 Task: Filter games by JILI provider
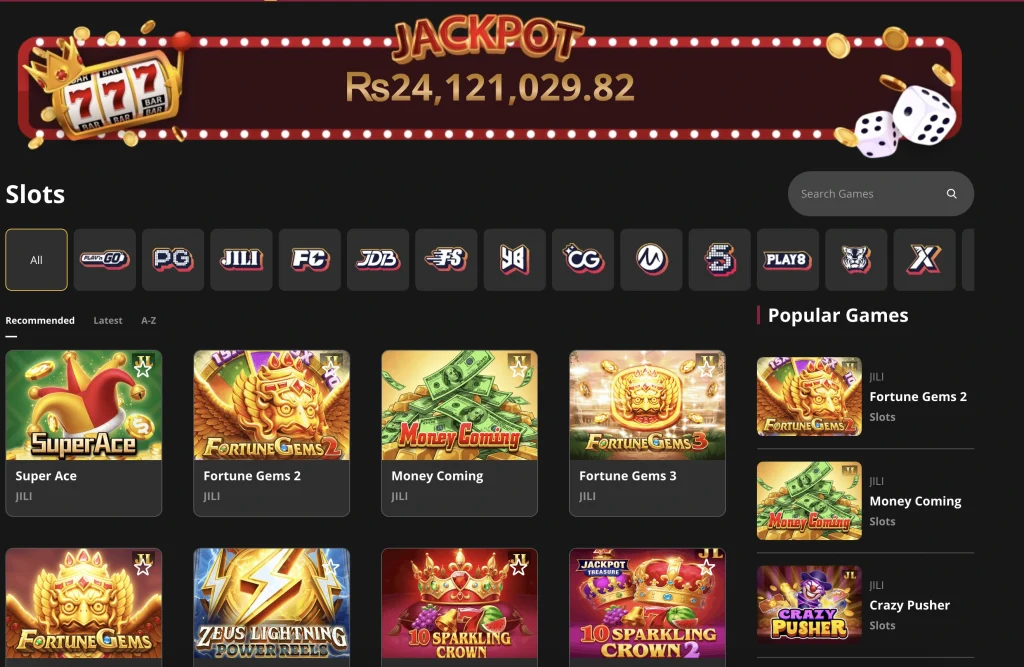pyautogui.click(x=241, y=259)
